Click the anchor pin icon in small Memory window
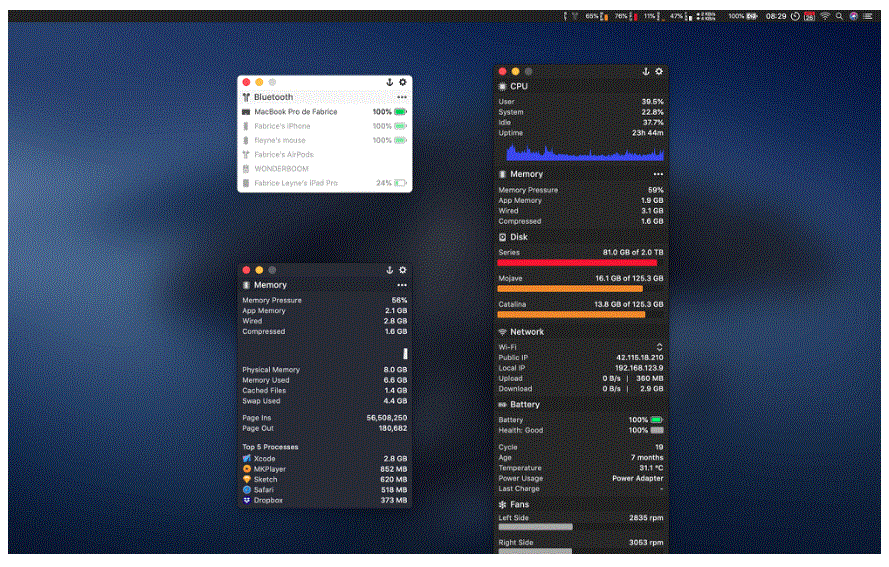This screenshot has height=567, width=889. click(x=390, y=270)
